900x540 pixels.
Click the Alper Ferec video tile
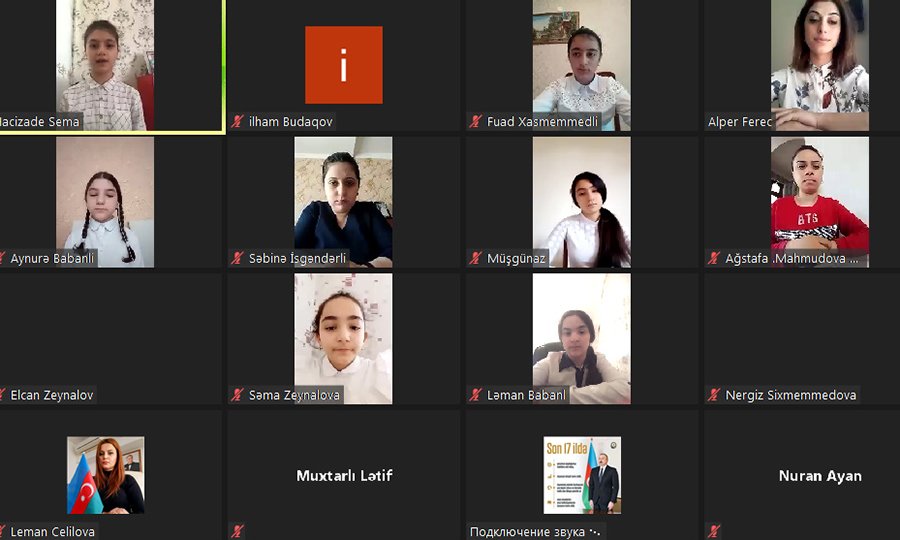click(820, 65)
